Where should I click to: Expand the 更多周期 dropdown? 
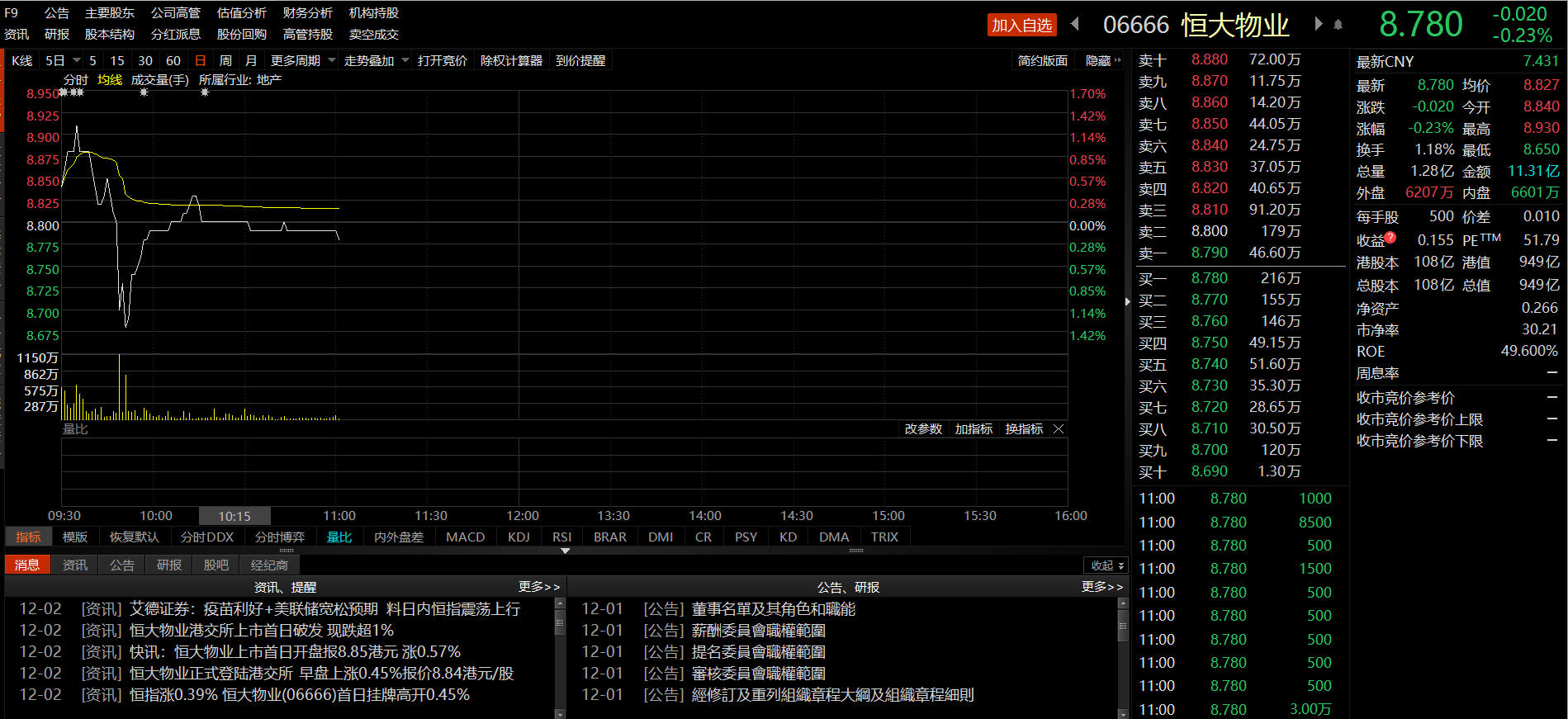tap(331, 61)
